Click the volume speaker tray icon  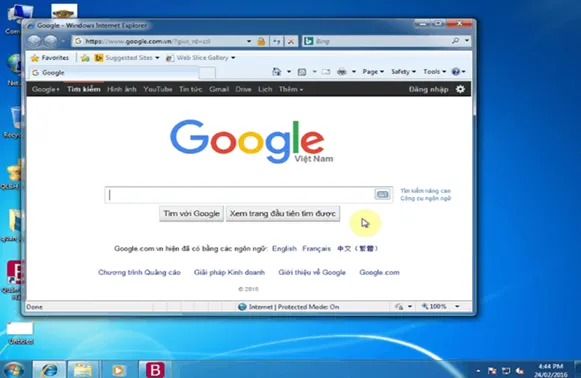[520, 371]
